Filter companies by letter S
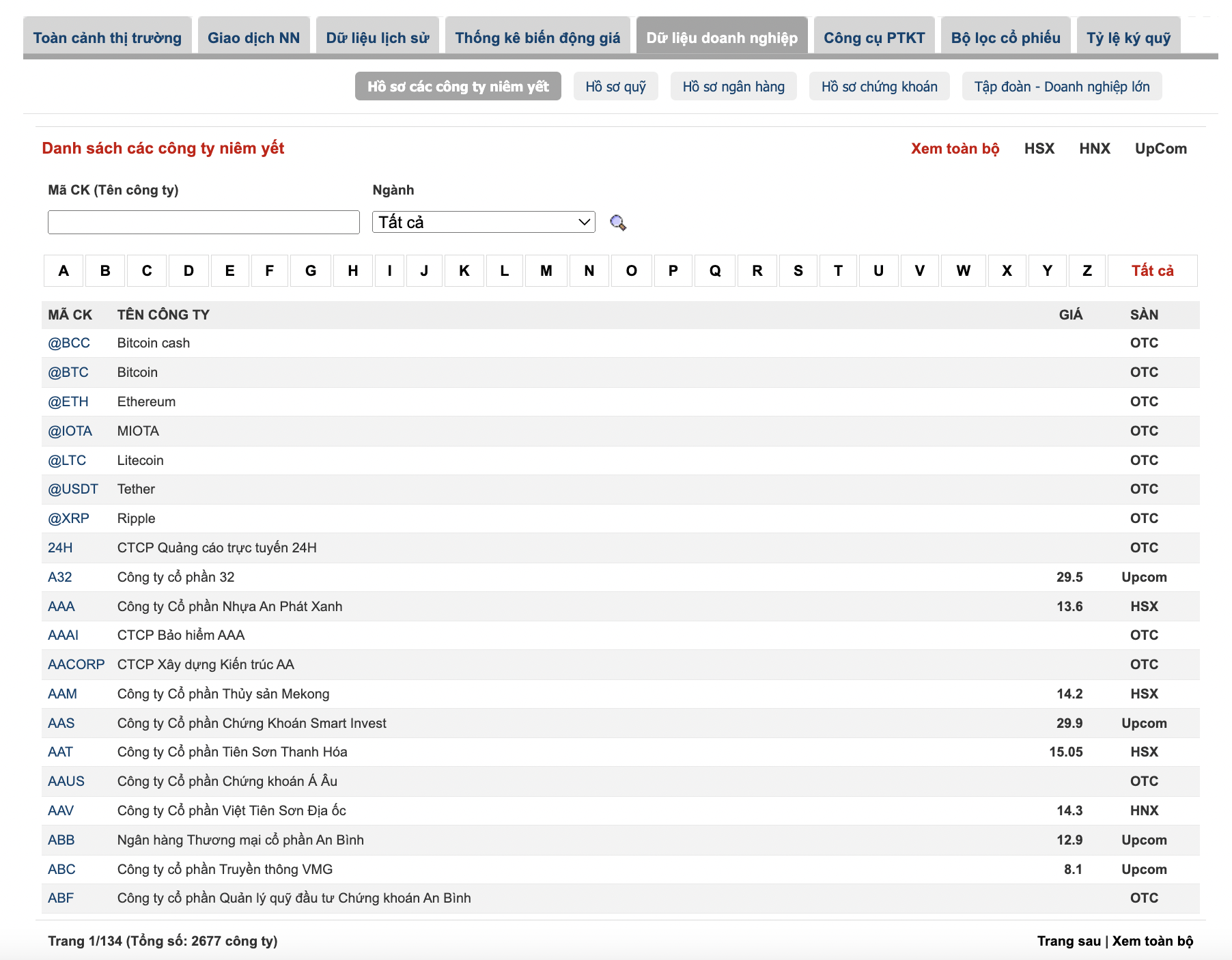Image resolution: width=1232 pixels, height=960 pixels. (798, 270)
